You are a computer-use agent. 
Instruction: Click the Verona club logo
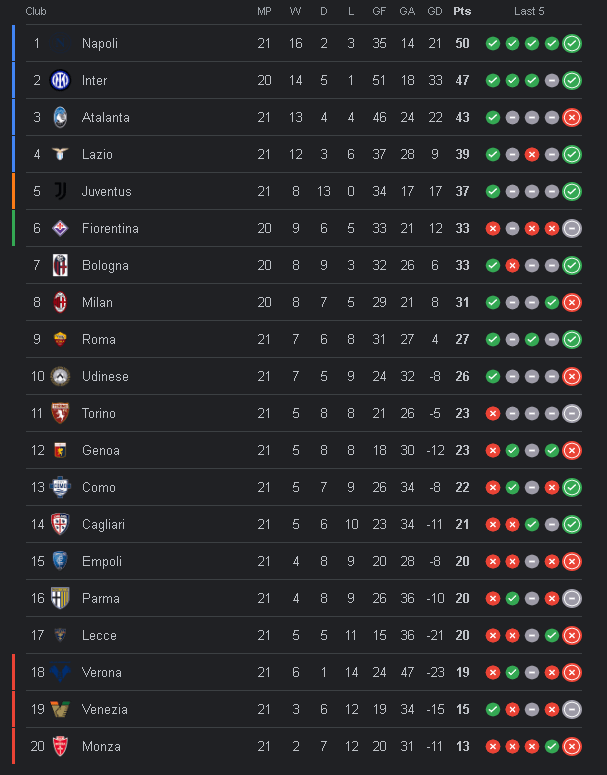click(x=60, y=672)
